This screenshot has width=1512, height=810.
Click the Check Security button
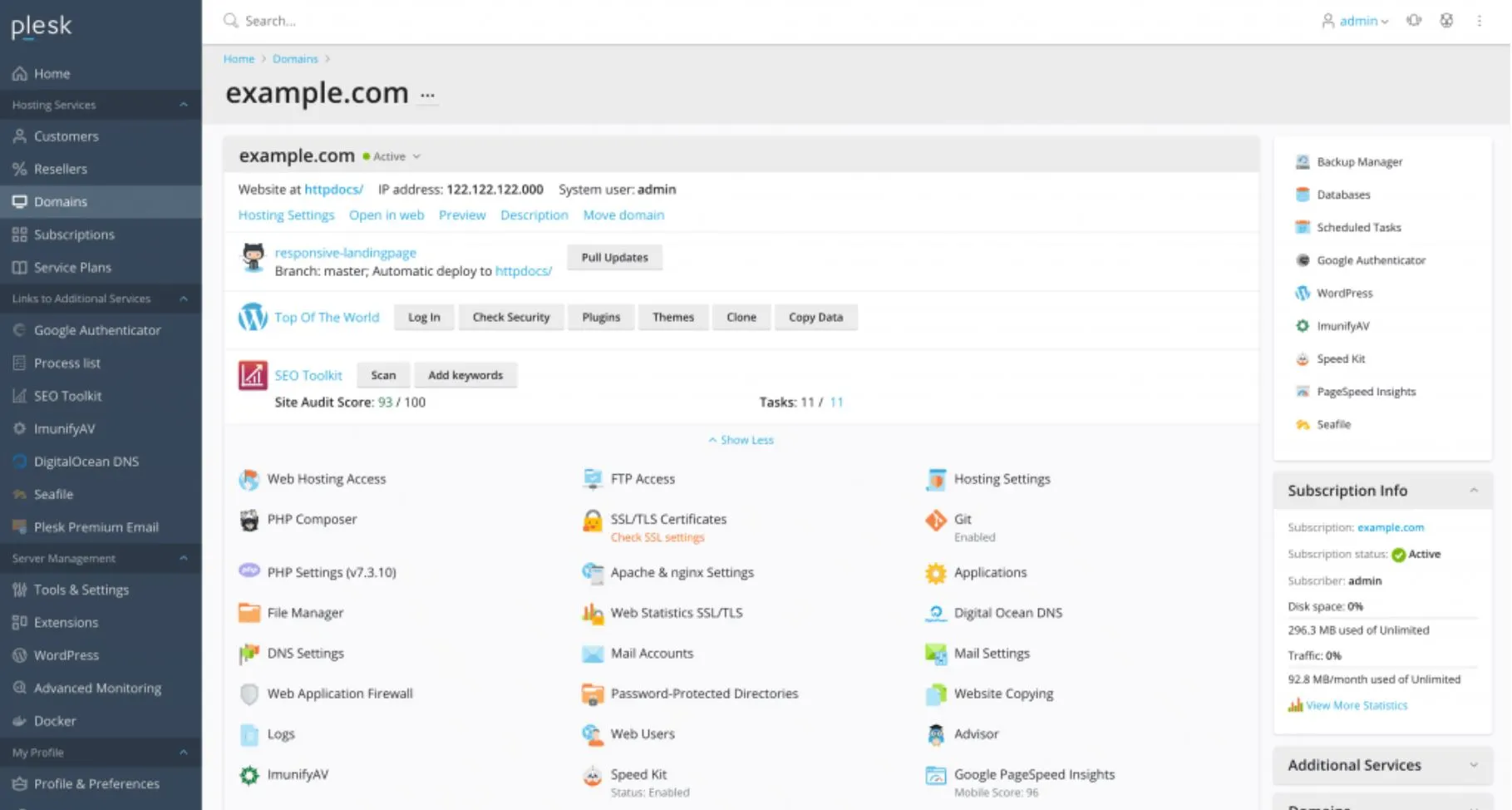[x=511, y=318]
